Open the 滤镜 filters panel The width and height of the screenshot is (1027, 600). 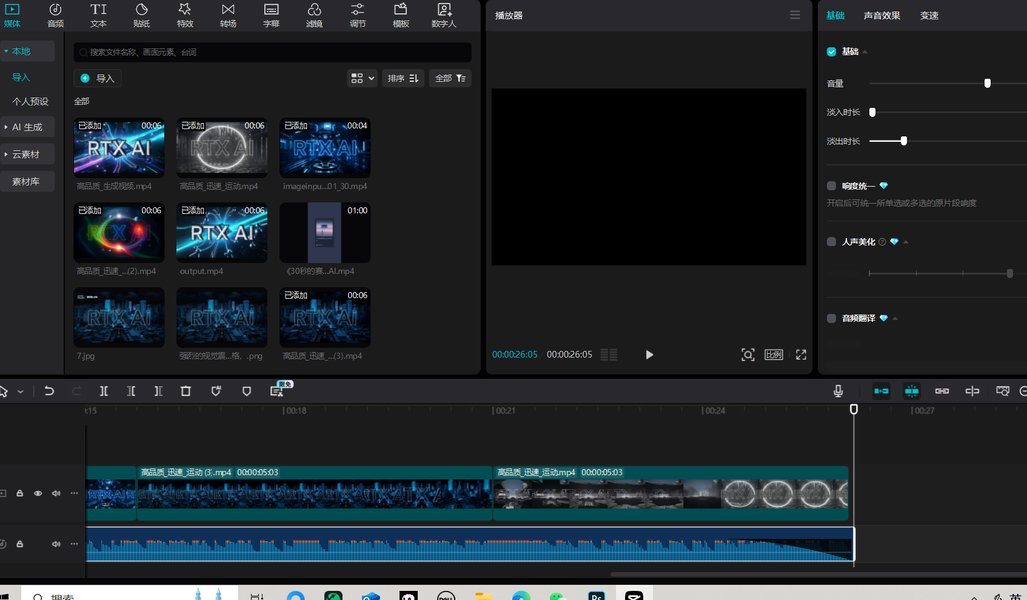[x=314, y=15]
